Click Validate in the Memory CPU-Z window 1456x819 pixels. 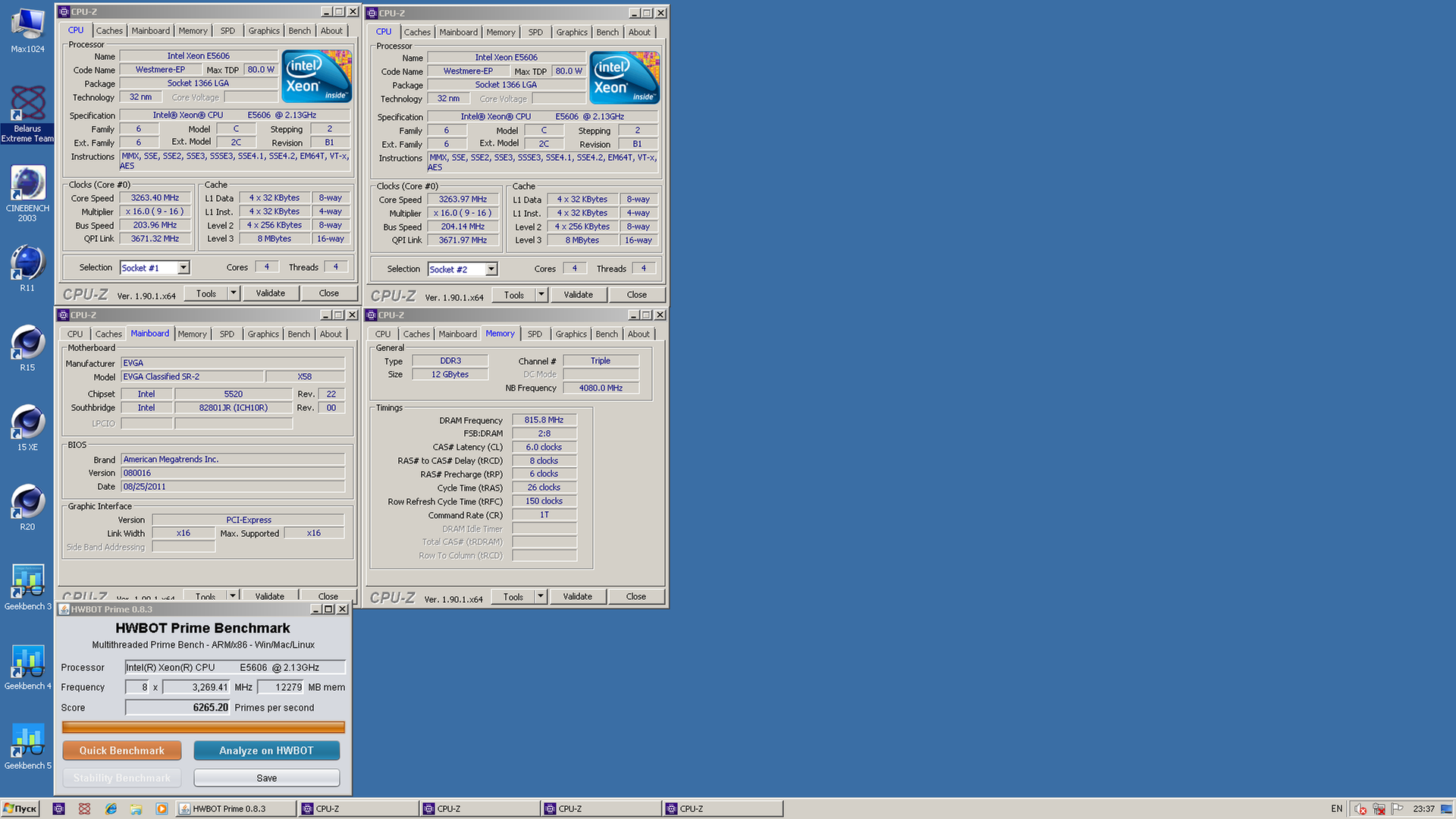(x=577, y=597)
